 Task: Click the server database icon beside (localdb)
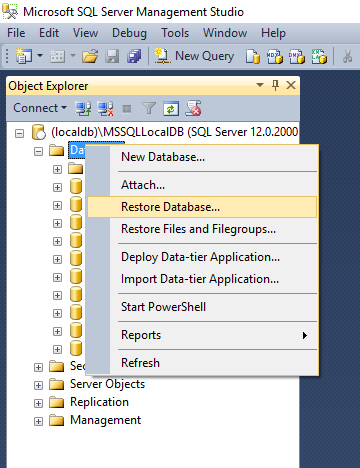39,132
